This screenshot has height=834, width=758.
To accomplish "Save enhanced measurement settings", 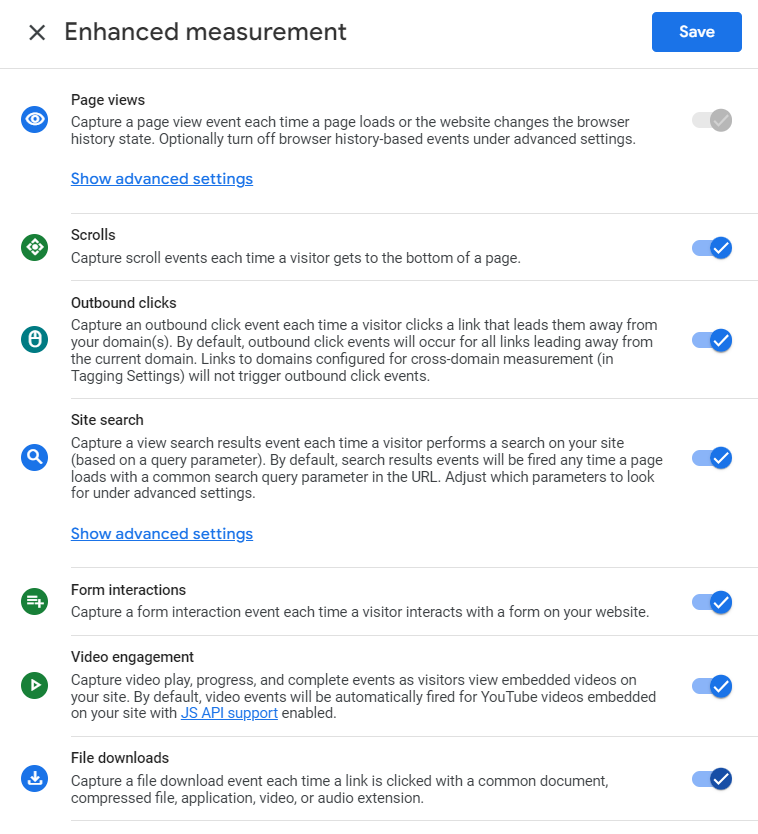I will 697,32.
